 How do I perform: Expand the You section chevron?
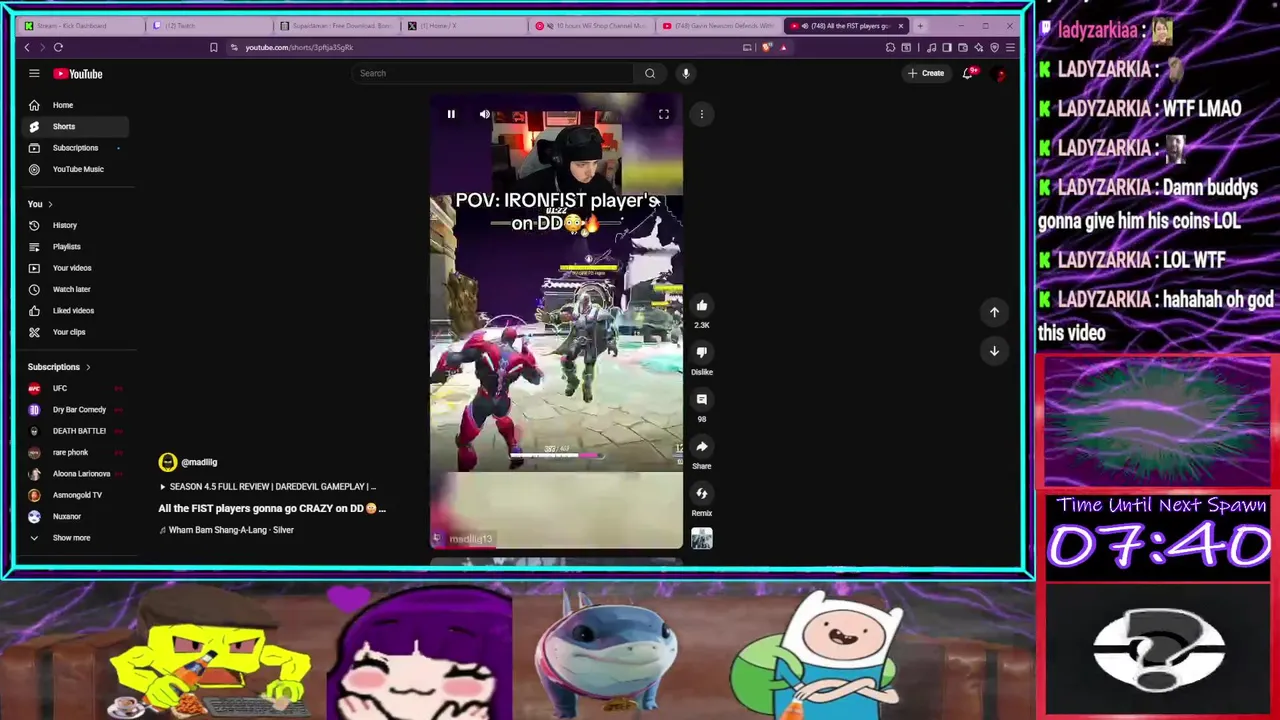[50, 204]
